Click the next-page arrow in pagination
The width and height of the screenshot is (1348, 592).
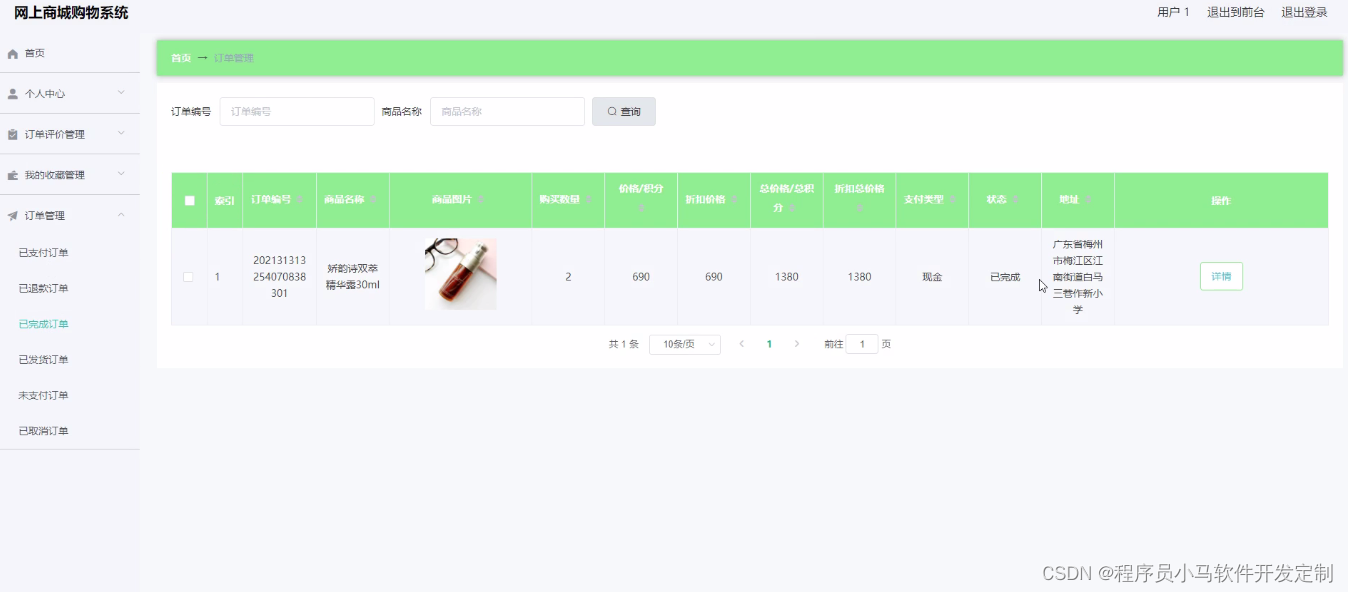point(797,343)
